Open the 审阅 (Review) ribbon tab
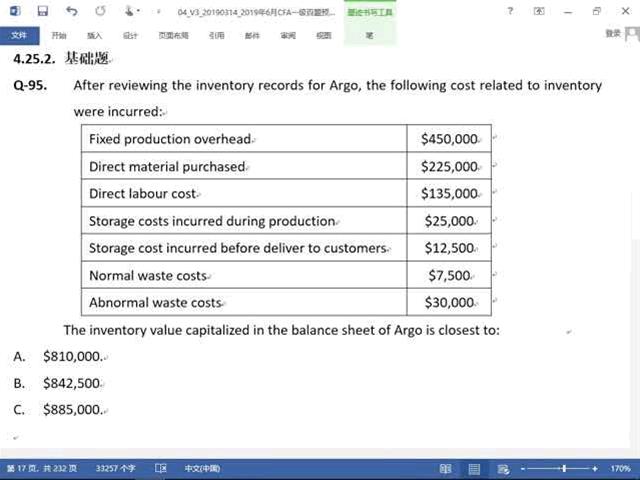 288,36
